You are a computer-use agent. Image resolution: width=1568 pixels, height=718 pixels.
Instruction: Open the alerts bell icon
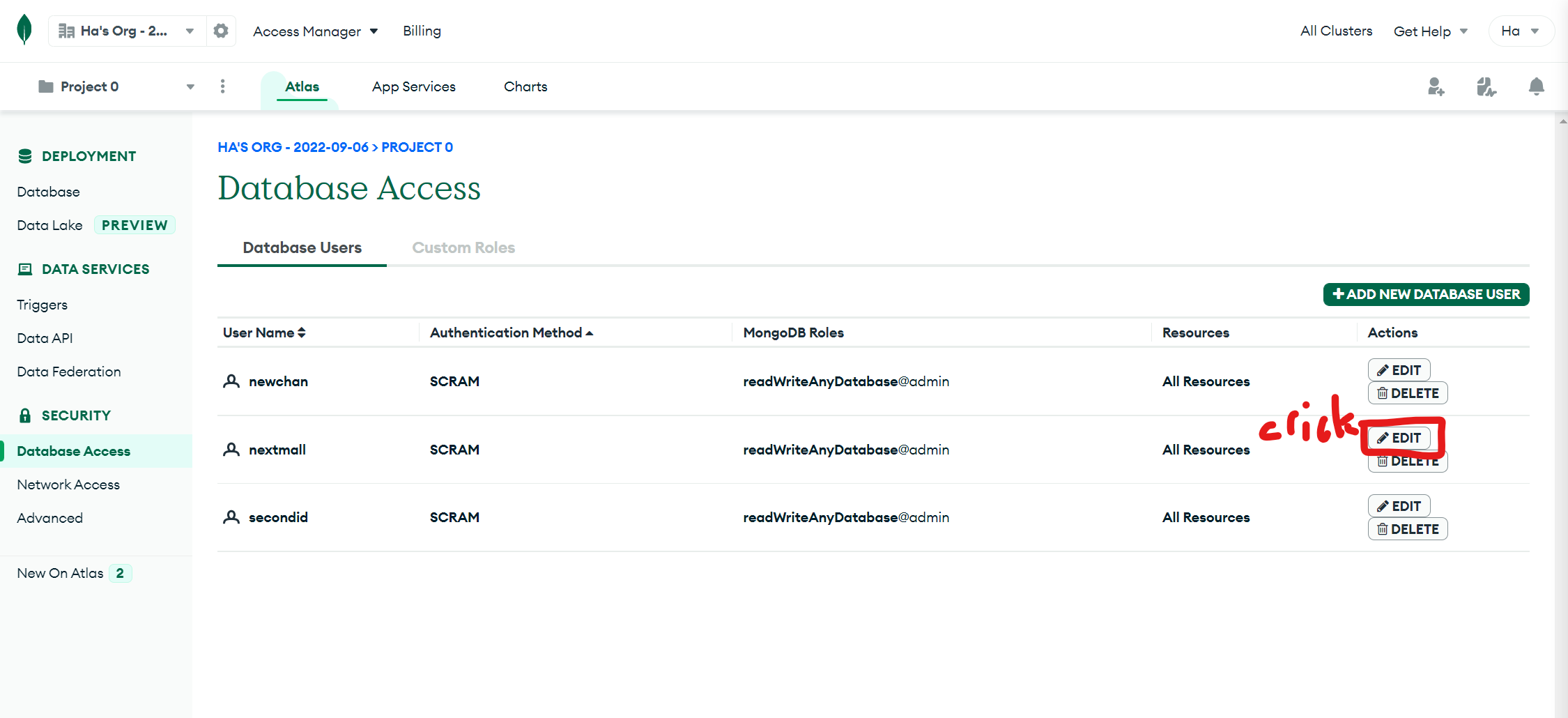coord(1536,86)
